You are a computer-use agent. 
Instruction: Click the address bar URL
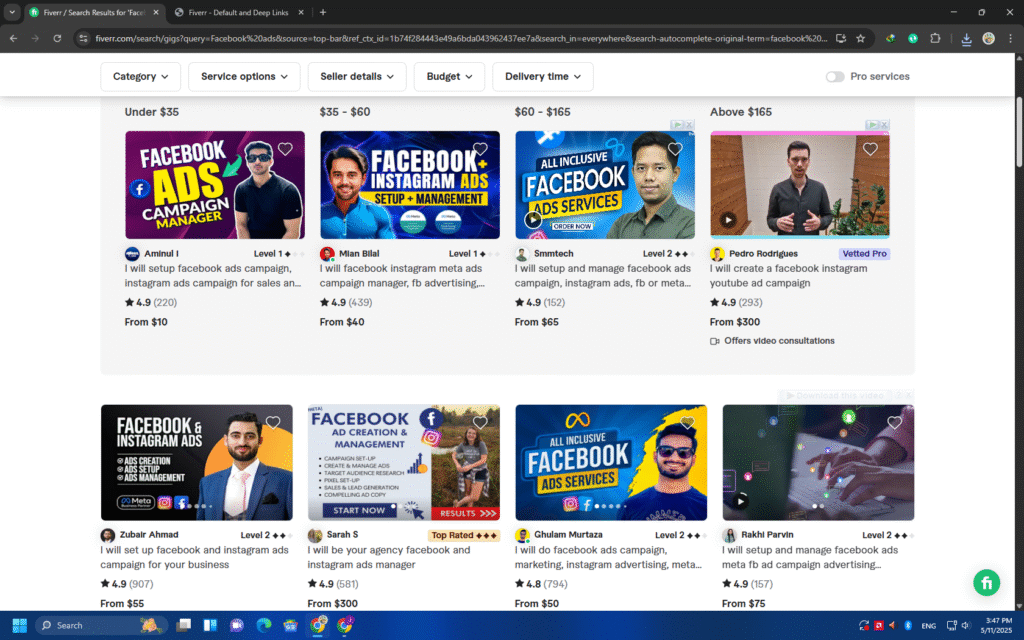(x=461, y=39)
